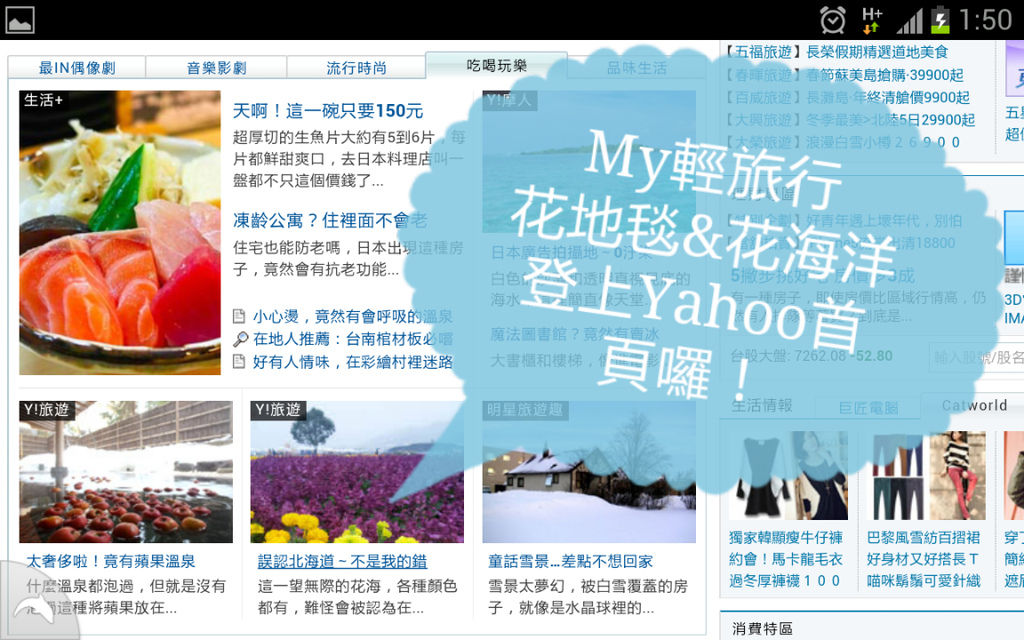The width and height of the screenshot is (1024, 640).
Task: Open headline 凍齡公寓？住裡面不會老
Action: pyautogui.click(x=330, y=221)
